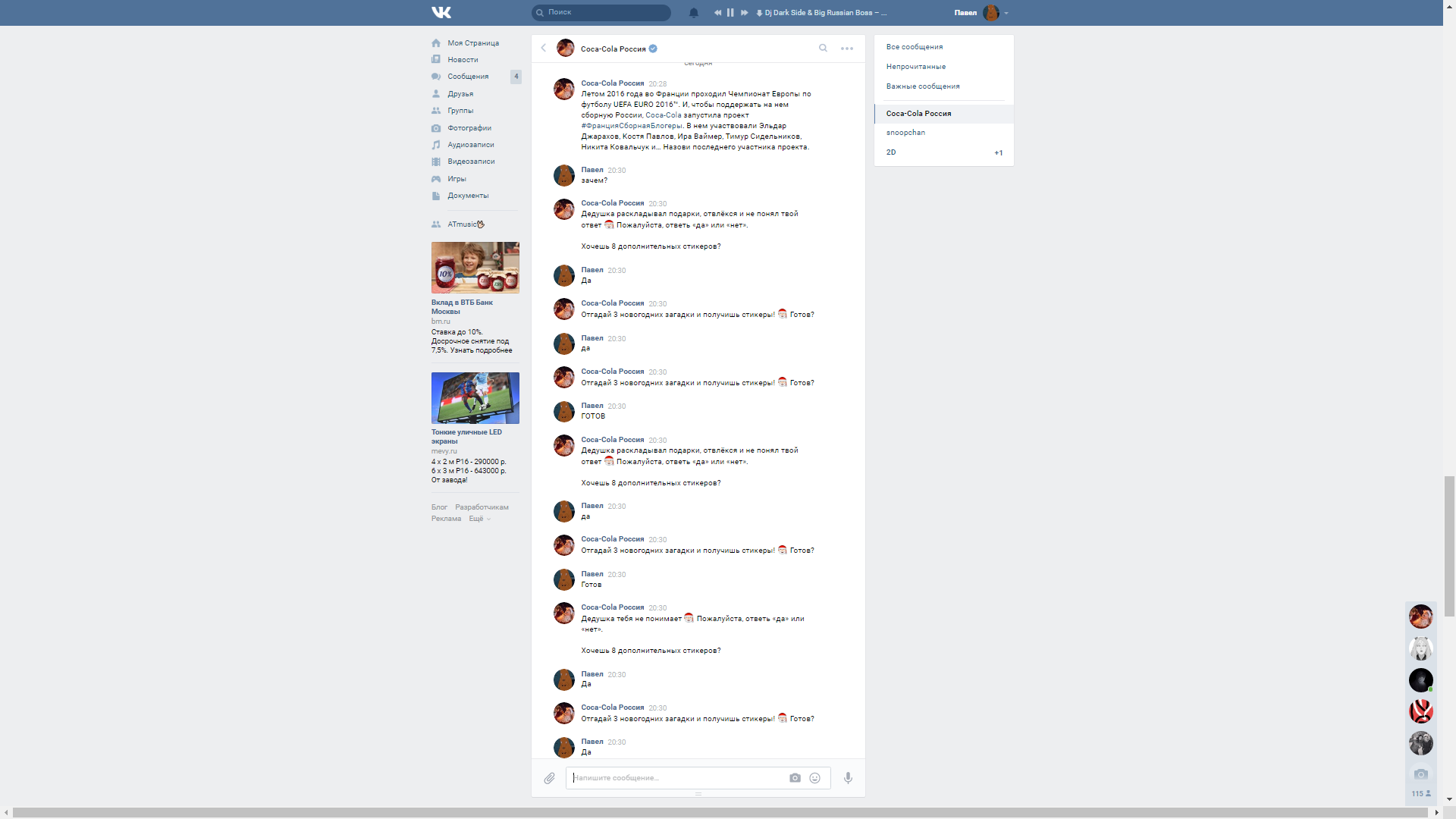Open online friends count 115
1456x819 pixels.
point(1420,794)
